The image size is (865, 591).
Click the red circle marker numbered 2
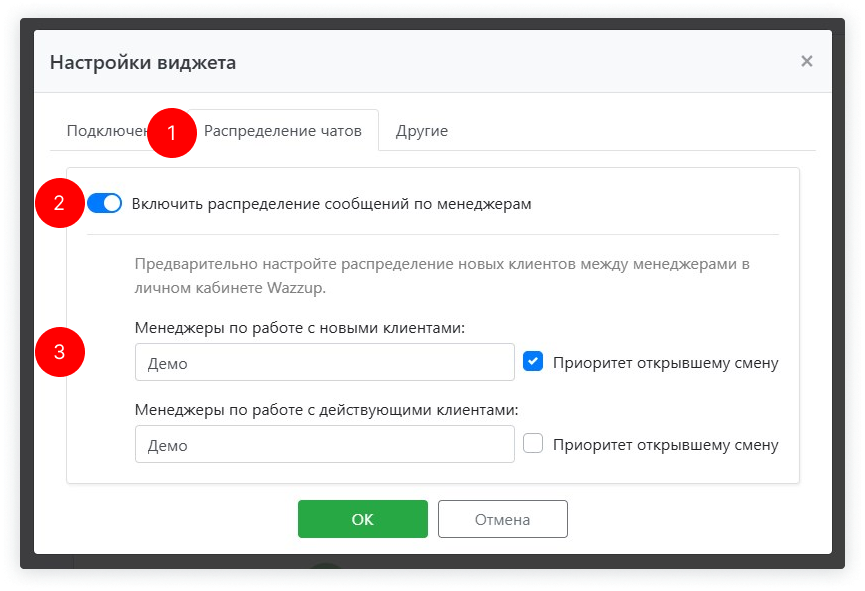coord(59,203)
